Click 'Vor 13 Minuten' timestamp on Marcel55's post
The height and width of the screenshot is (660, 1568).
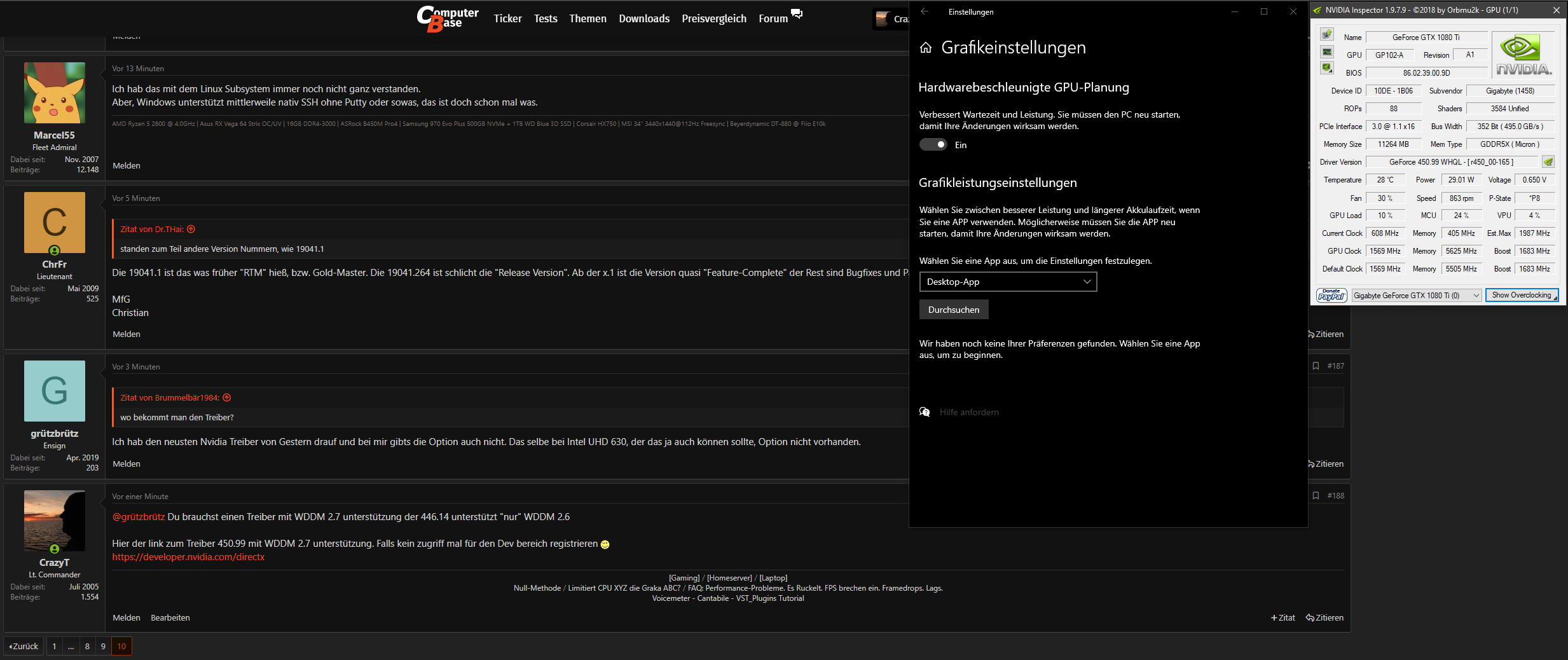click(138, 69)
